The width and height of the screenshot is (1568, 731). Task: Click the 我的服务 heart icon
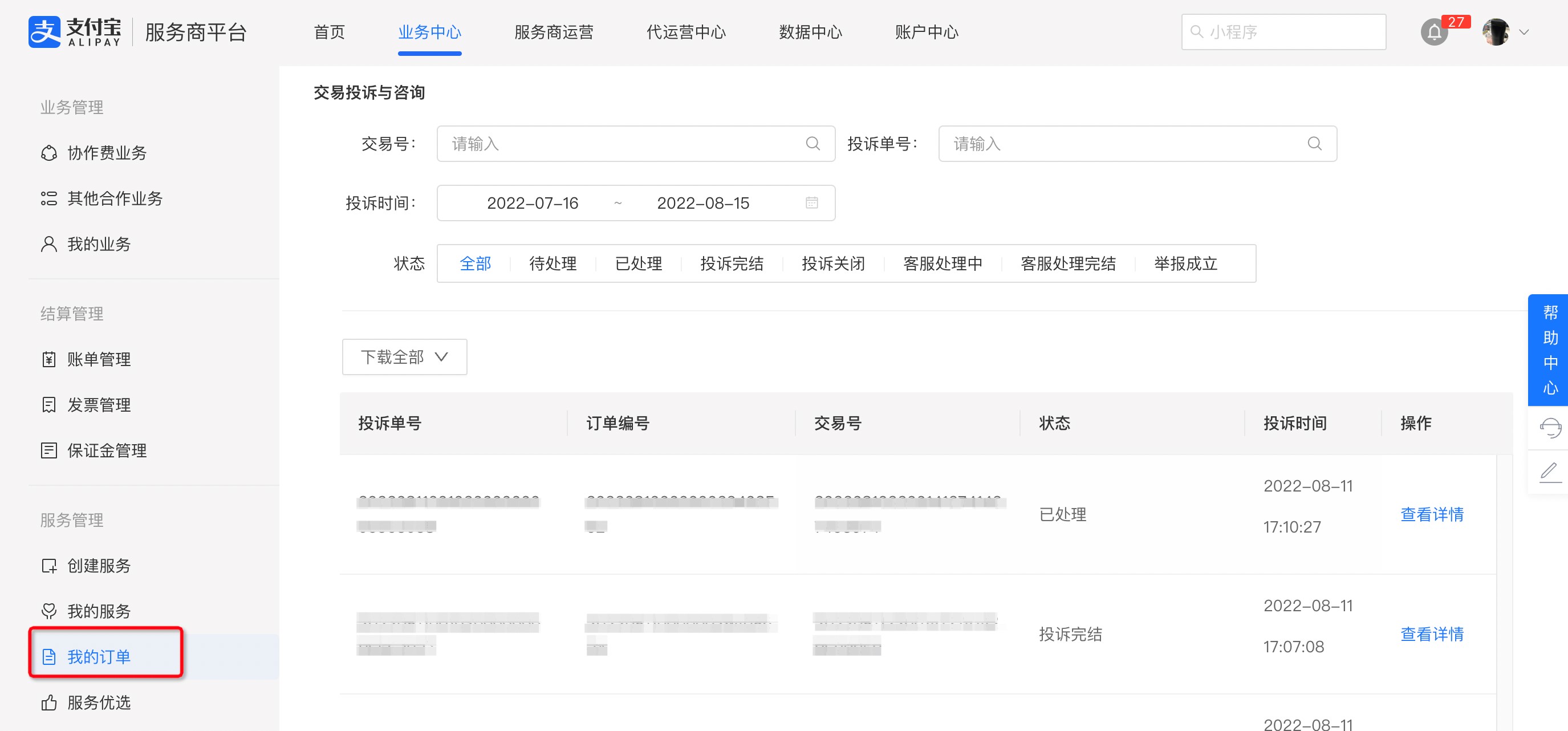tap(48, 611)
